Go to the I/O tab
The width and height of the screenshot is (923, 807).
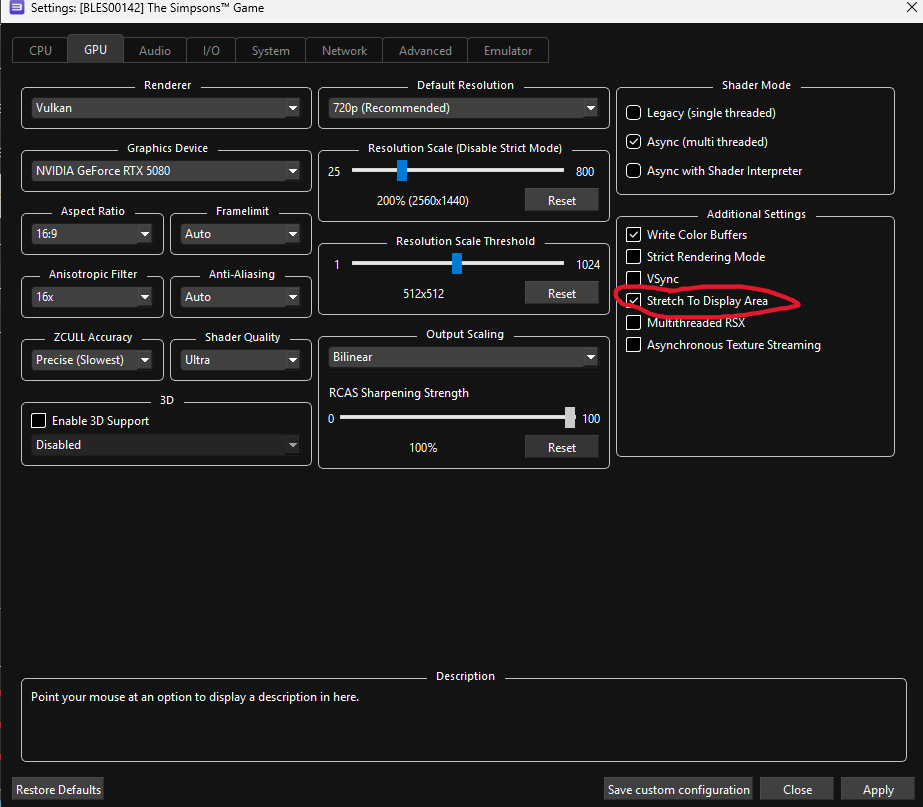(x=211, y=51)
